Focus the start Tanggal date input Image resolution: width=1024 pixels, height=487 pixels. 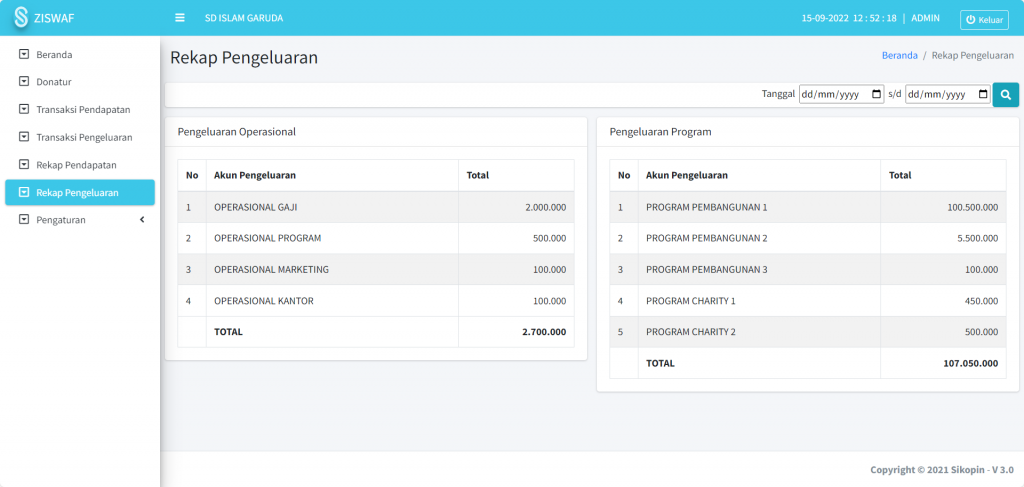tap(842, 95)
